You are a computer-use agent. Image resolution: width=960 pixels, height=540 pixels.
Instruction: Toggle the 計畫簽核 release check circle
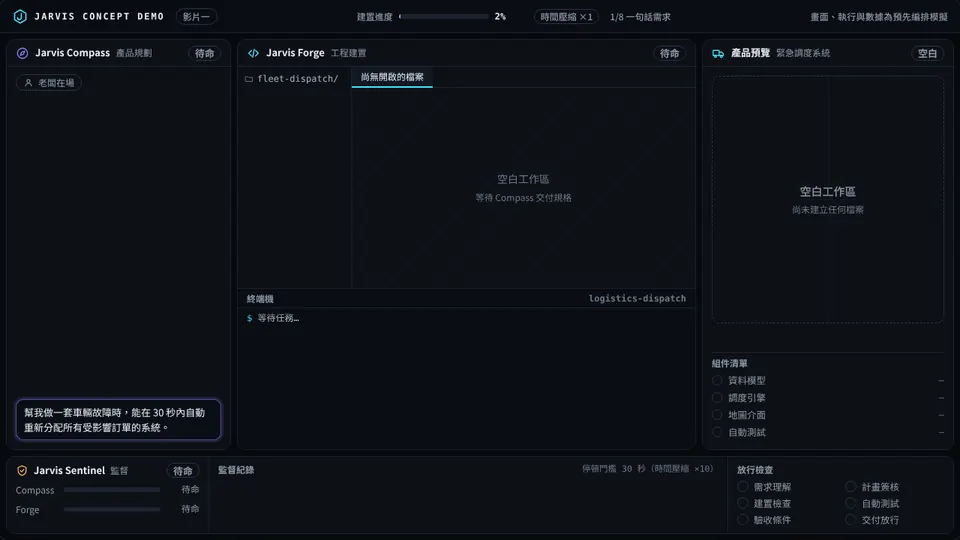(x=850, y=487)
